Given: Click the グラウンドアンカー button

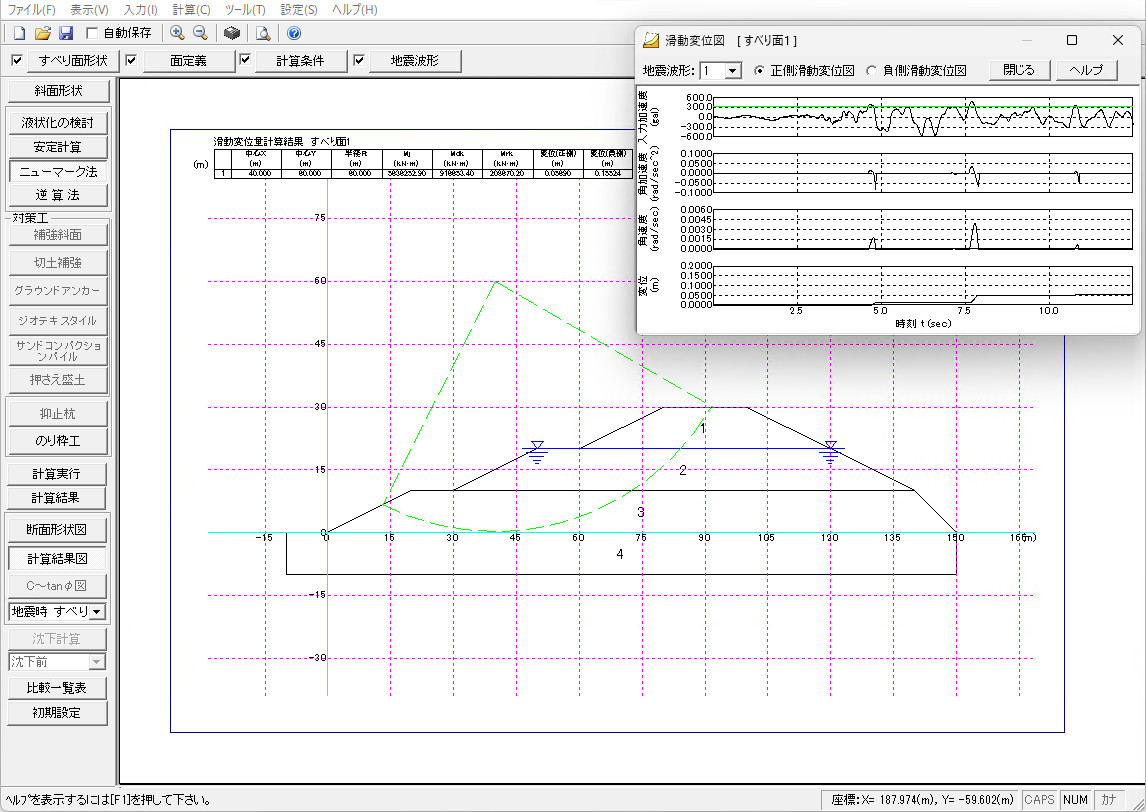Looking at the screenshot, I should (58, 290).
